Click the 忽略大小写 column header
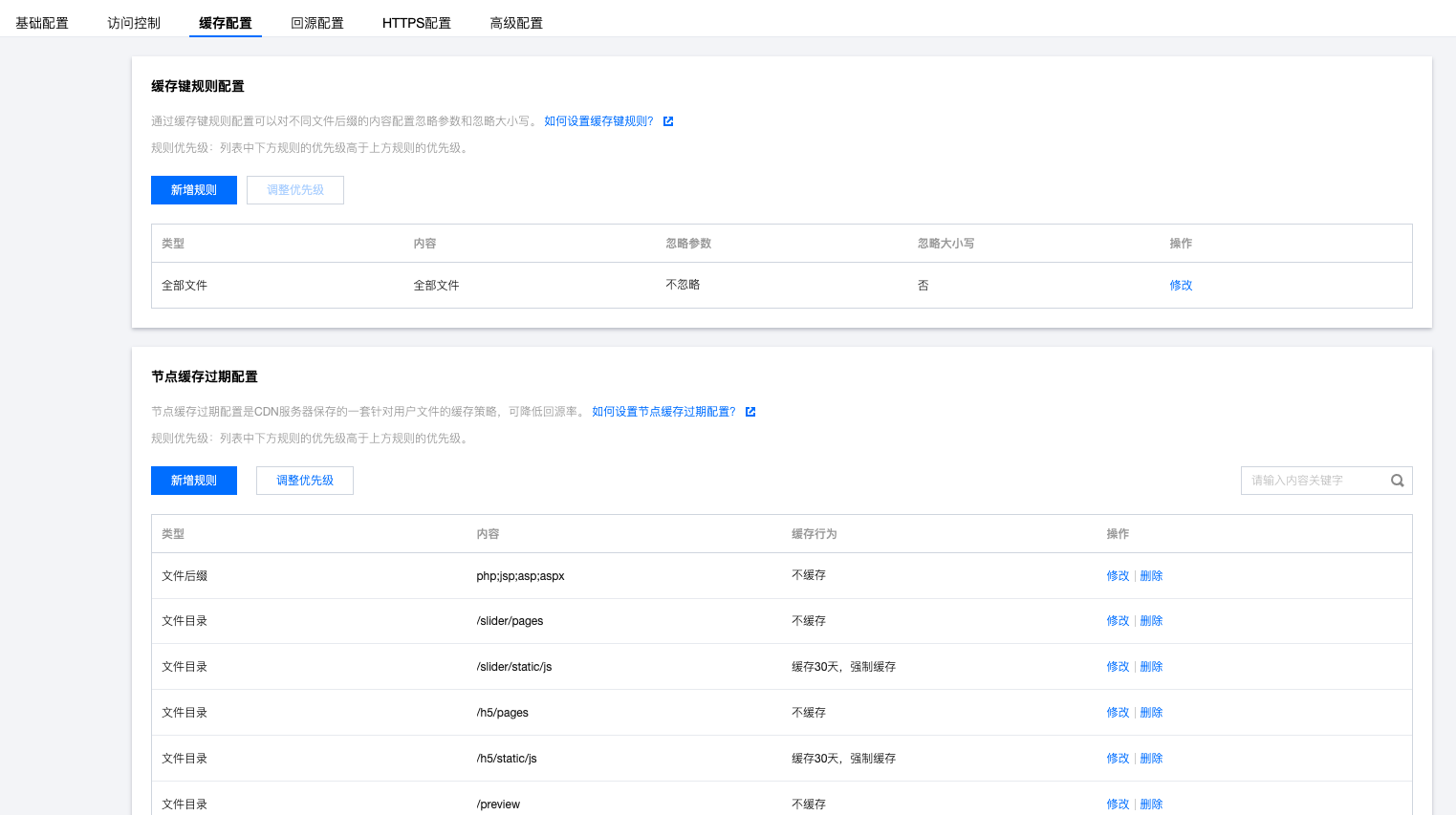This screenshot has width=1456, height=815. pyautogui.click(x=945, y=244)
